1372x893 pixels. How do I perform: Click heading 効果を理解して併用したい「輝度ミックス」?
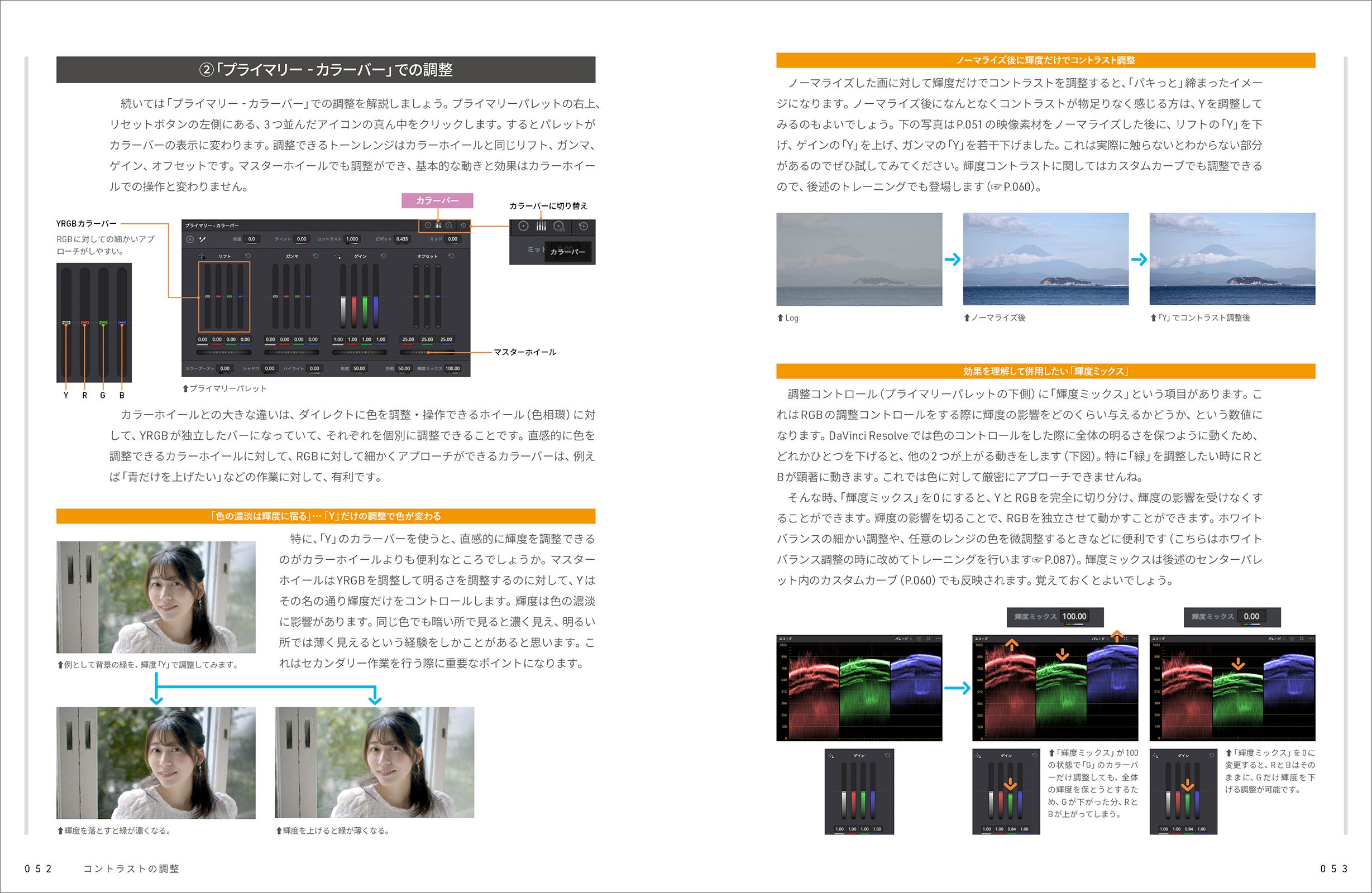pyautogui.click(x=1046, y=372)
